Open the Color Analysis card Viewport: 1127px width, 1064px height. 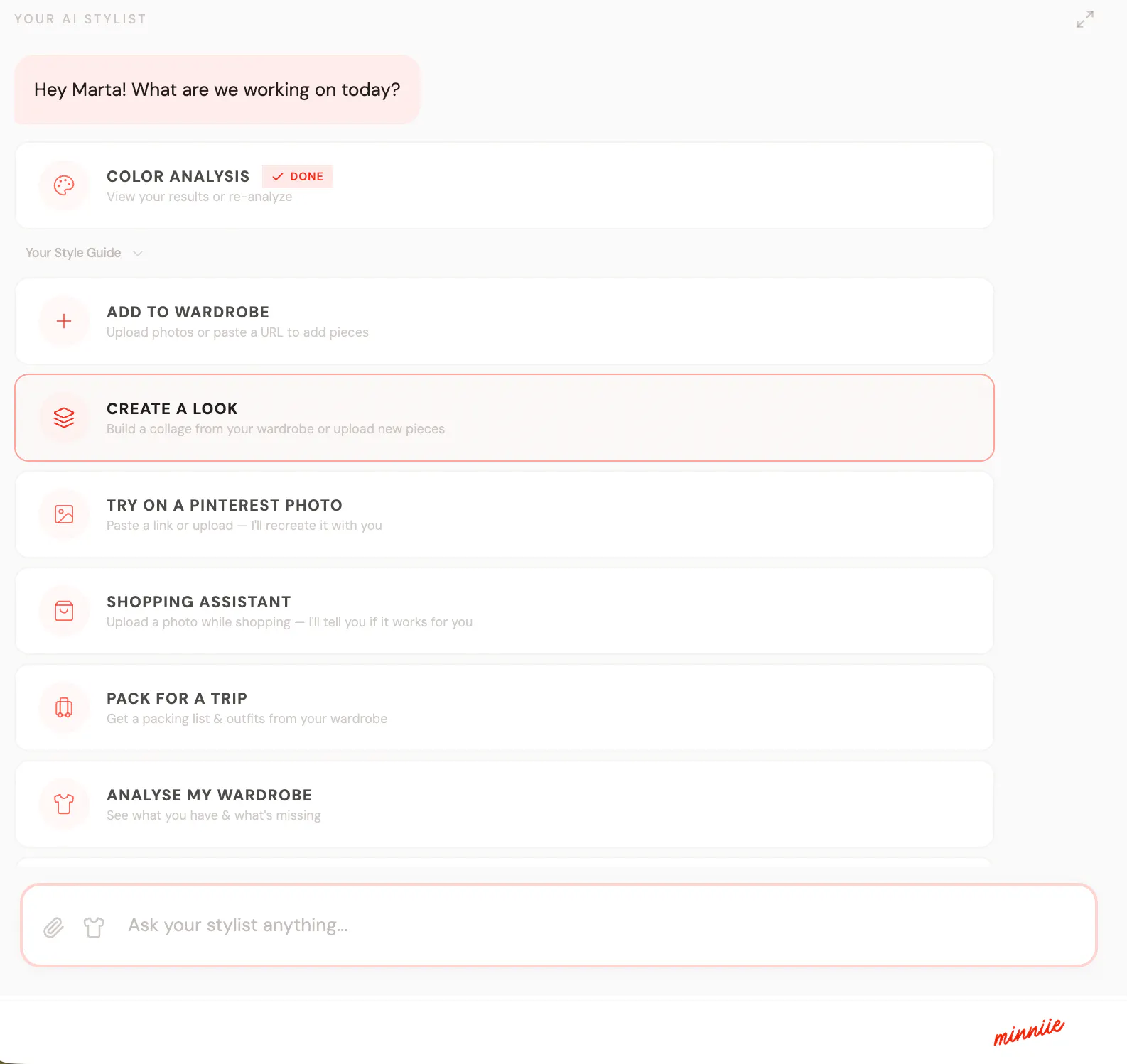click(x=505, y=185)
